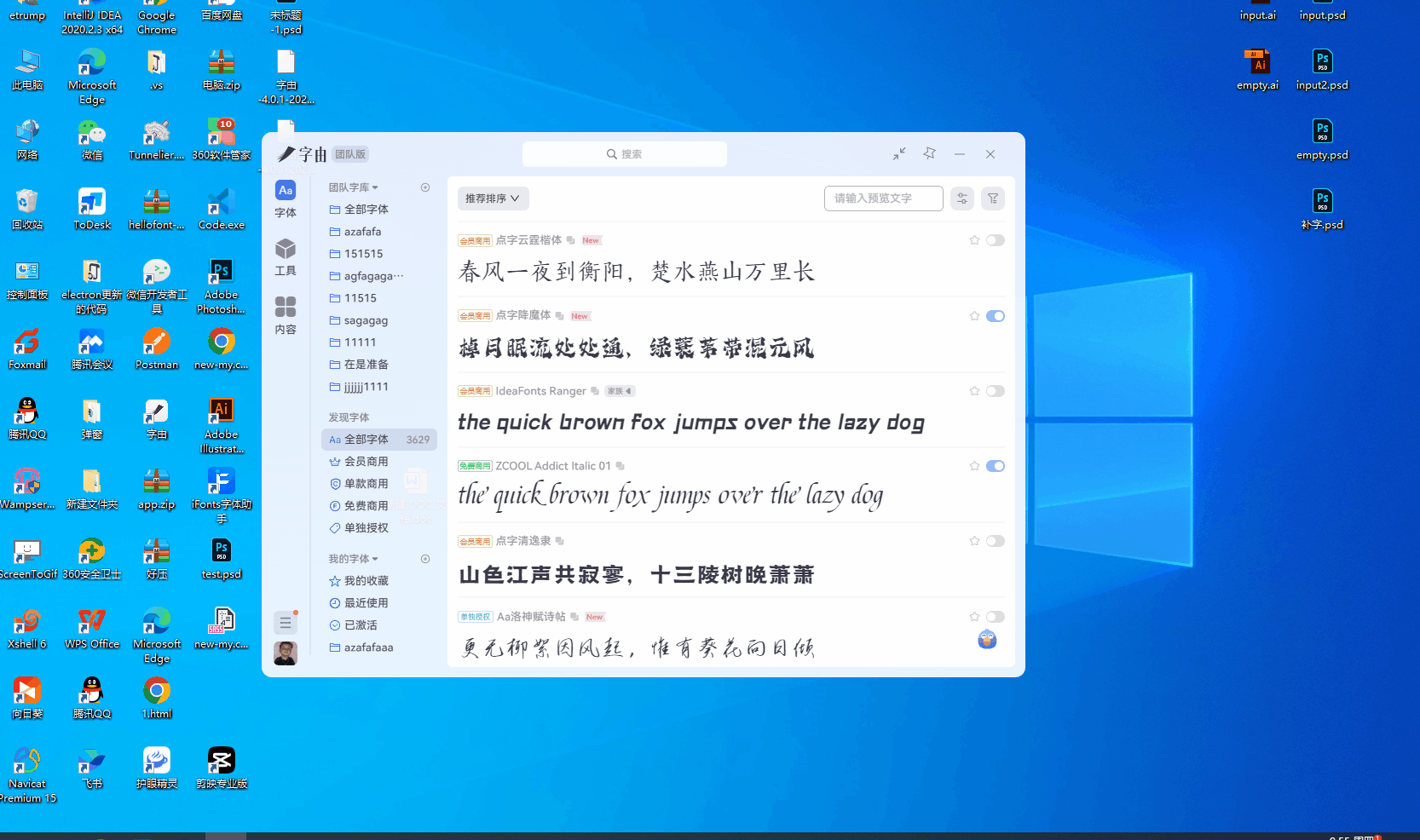This screenshot has width=1420, height=840.
Task: Activate IdeaFonts Ranger font toggle
Action: tap(996, 391)
